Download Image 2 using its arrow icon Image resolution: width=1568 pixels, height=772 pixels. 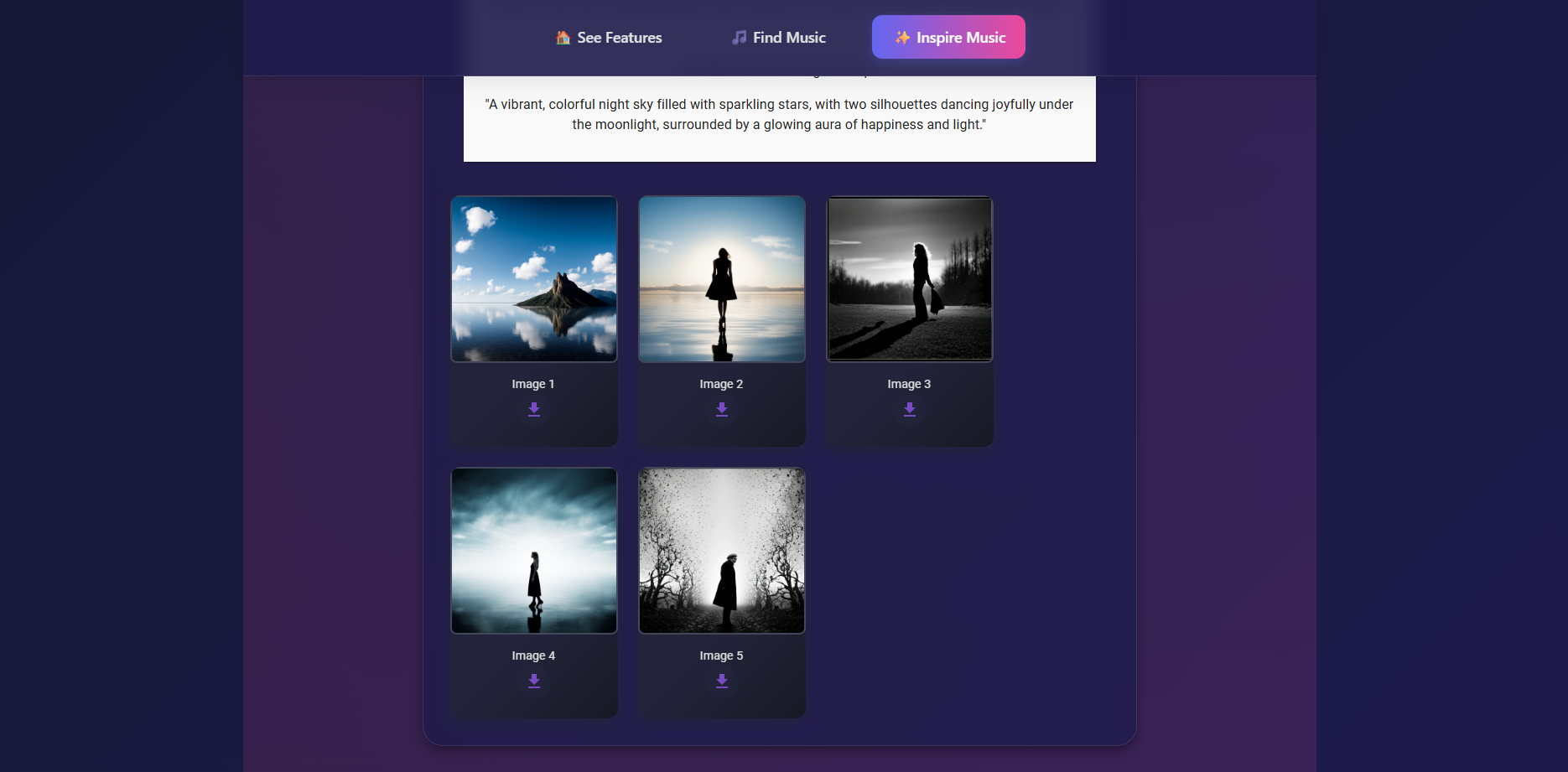(722, 409)
